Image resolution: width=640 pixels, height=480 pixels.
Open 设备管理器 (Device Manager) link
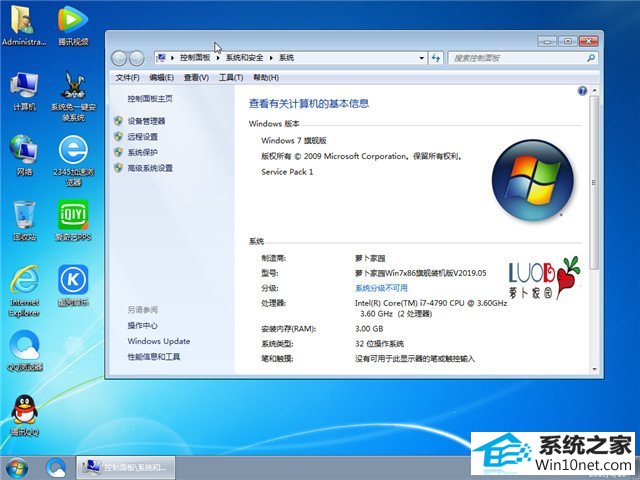[x=146, y=121]
